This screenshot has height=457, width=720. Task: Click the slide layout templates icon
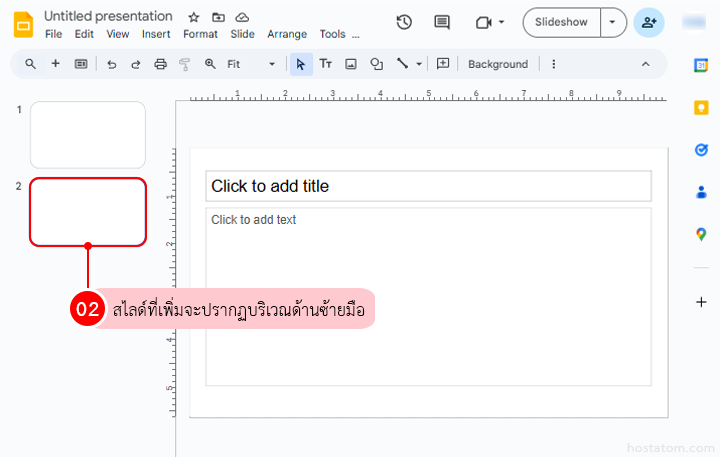(x=81, y=64)
